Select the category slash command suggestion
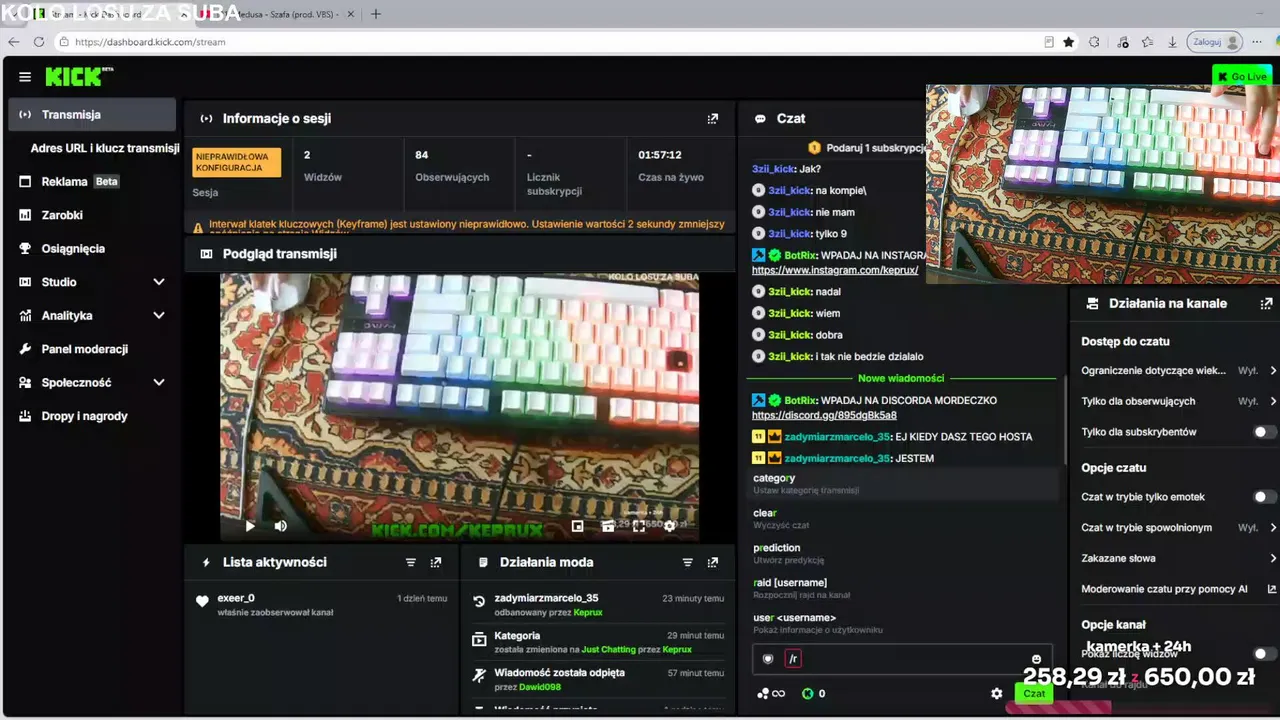This screenshot has height=720, width=1280. 904,483
